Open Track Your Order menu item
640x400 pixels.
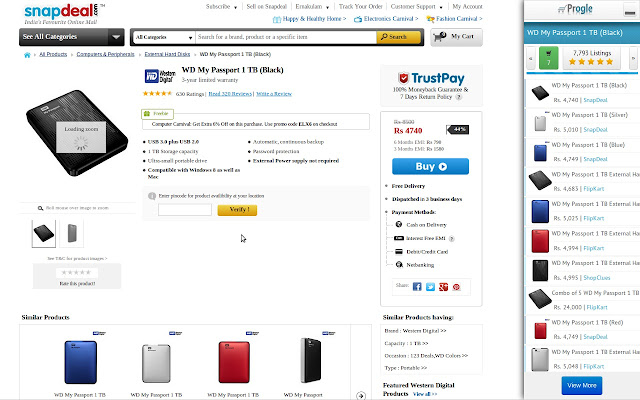[x=360, y=7]
